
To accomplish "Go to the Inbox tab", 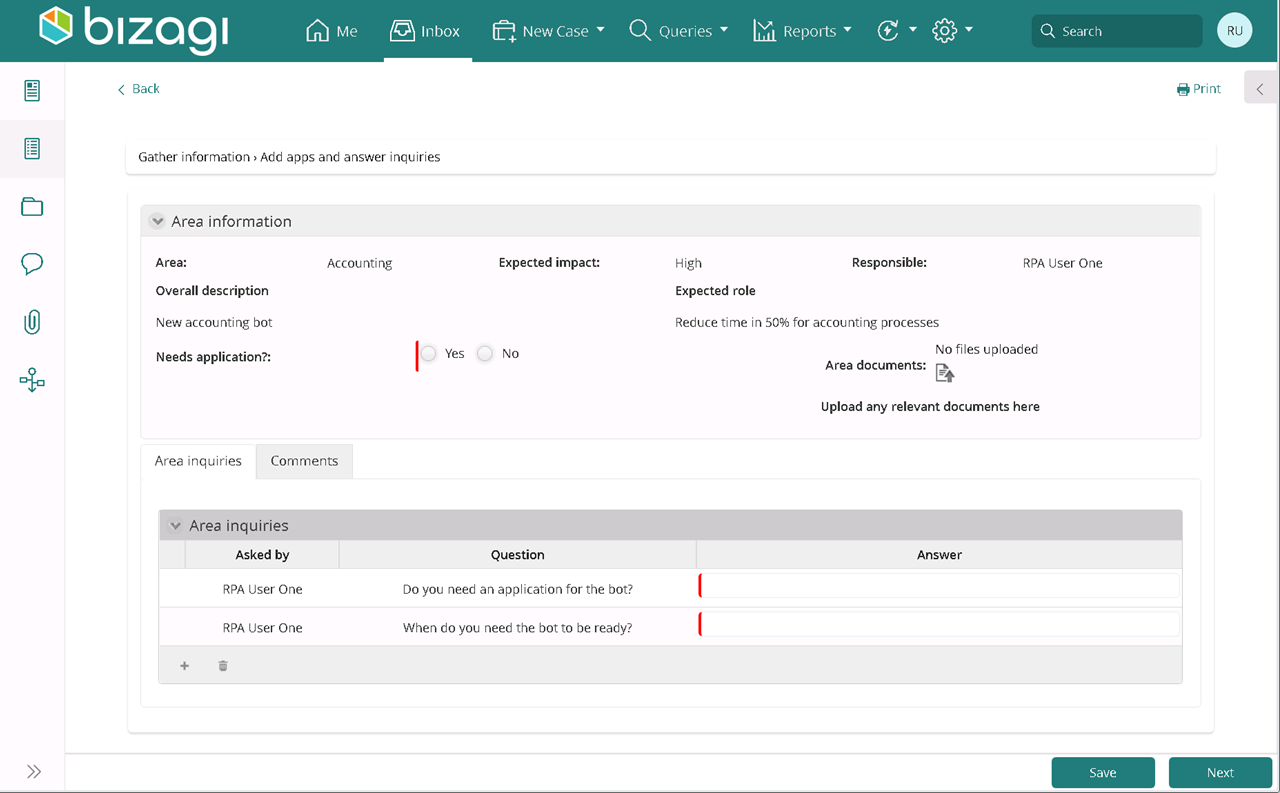I will click(425, 31).
